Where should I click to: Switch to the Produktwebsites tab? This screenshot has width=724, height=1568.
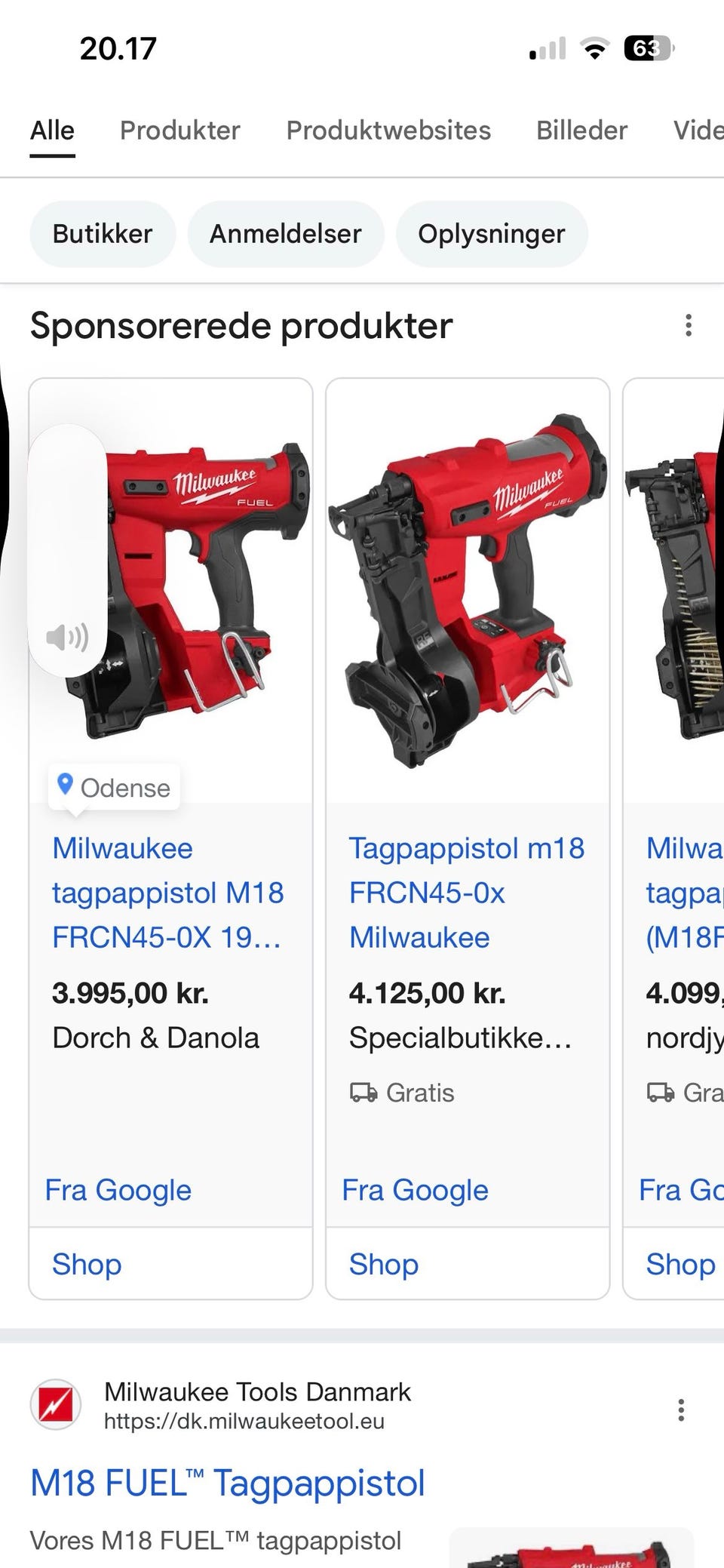pos(388,131)
